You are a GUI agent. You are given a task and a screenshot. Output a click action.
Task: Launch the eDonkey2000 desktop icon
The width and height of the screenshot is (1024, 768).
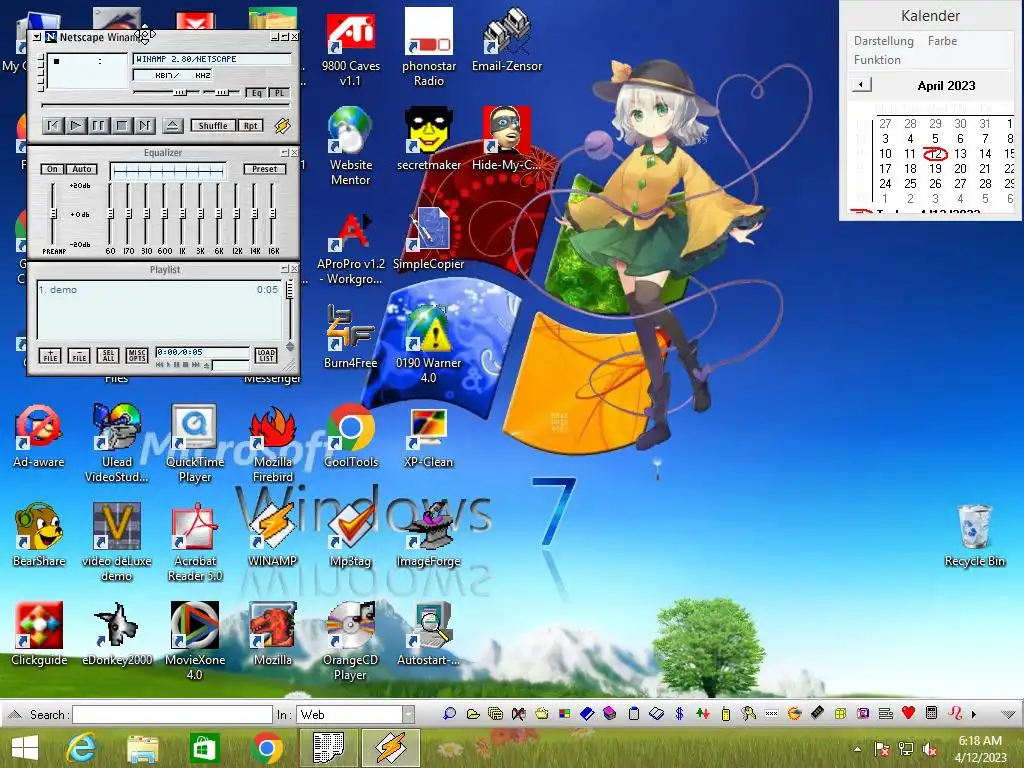coord(116,633)
